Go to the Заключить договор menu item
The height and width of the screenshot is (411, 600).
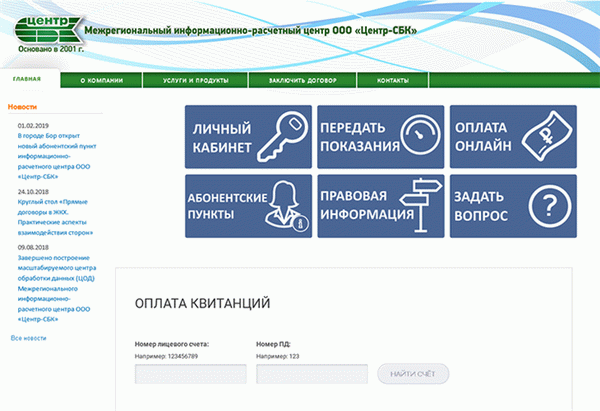[303, 80]
